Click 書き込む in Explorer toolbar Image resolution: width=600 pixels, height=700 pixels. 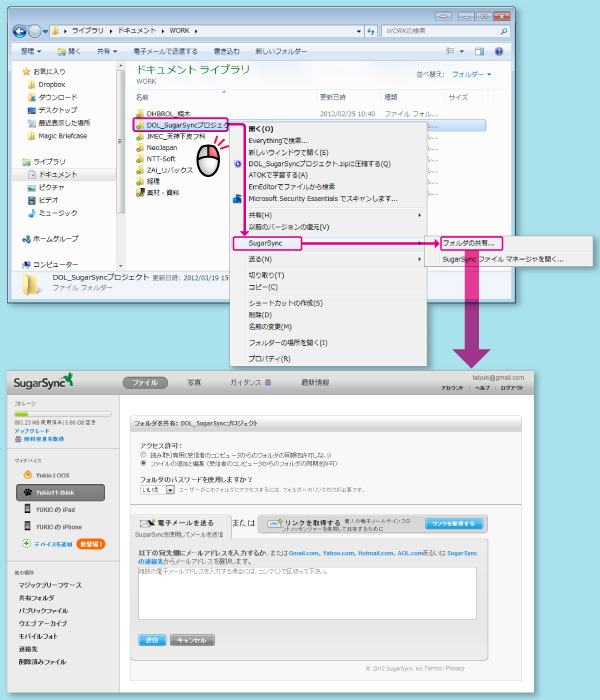pyautogui.click(x=227, y=51)
